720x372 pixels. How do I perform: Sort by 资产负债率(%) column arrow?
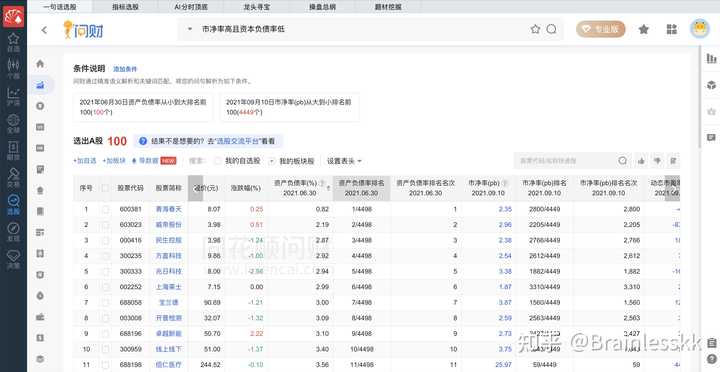pyautogui.click(x=328, y=188)
